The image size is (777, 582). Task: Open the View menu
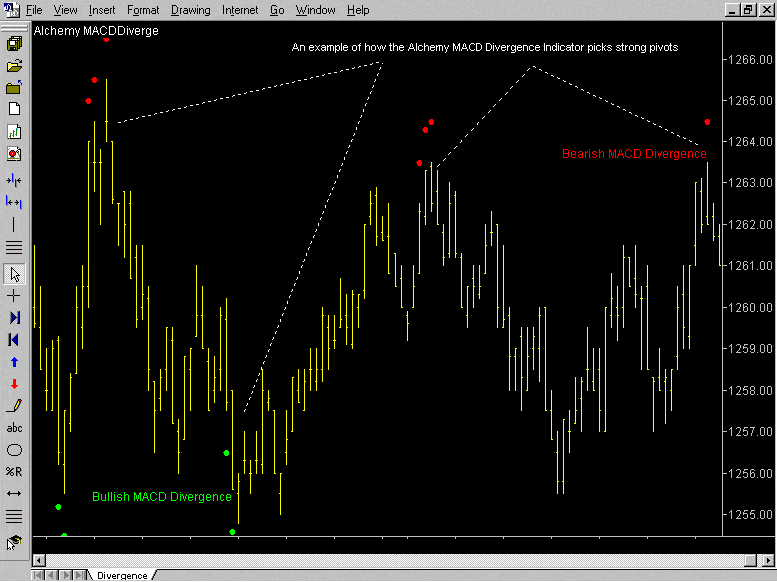[x=65, y=10]
